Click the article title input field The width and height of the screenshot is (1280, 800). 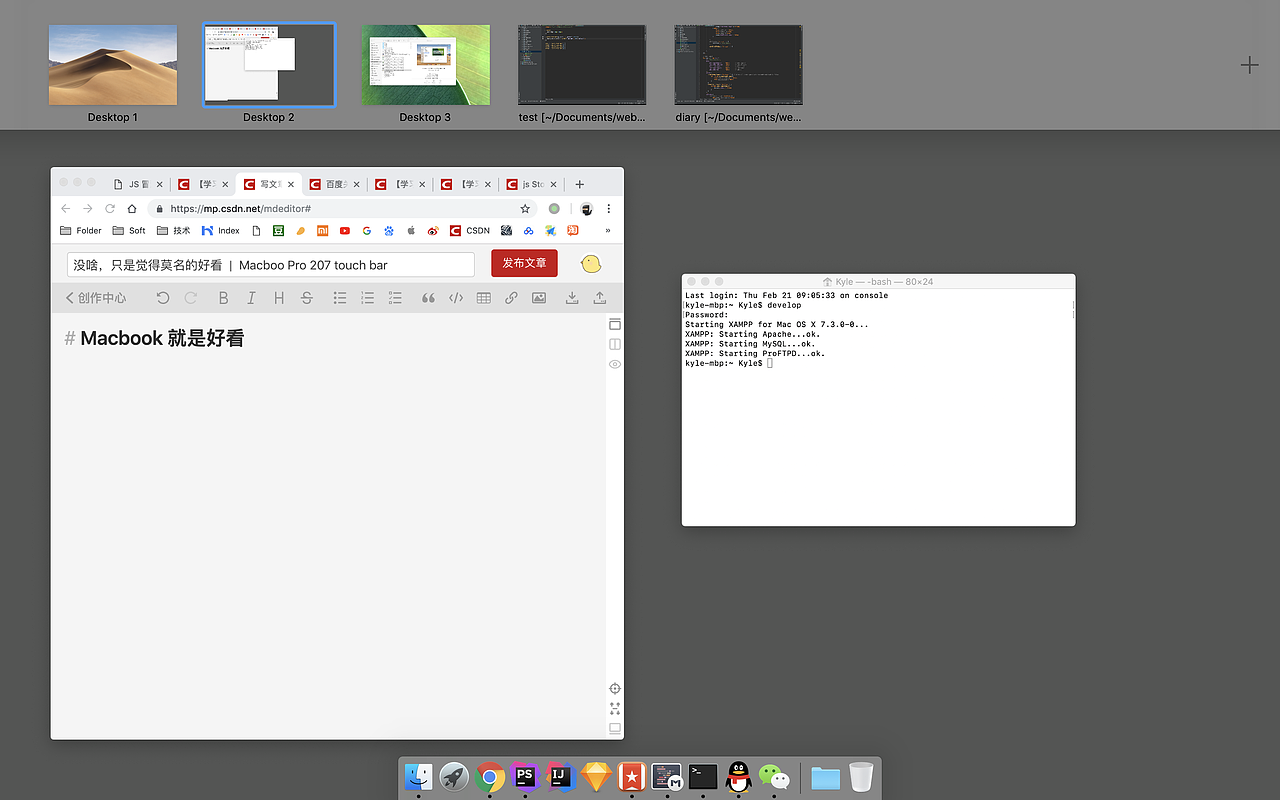click(x=271, y=264)
